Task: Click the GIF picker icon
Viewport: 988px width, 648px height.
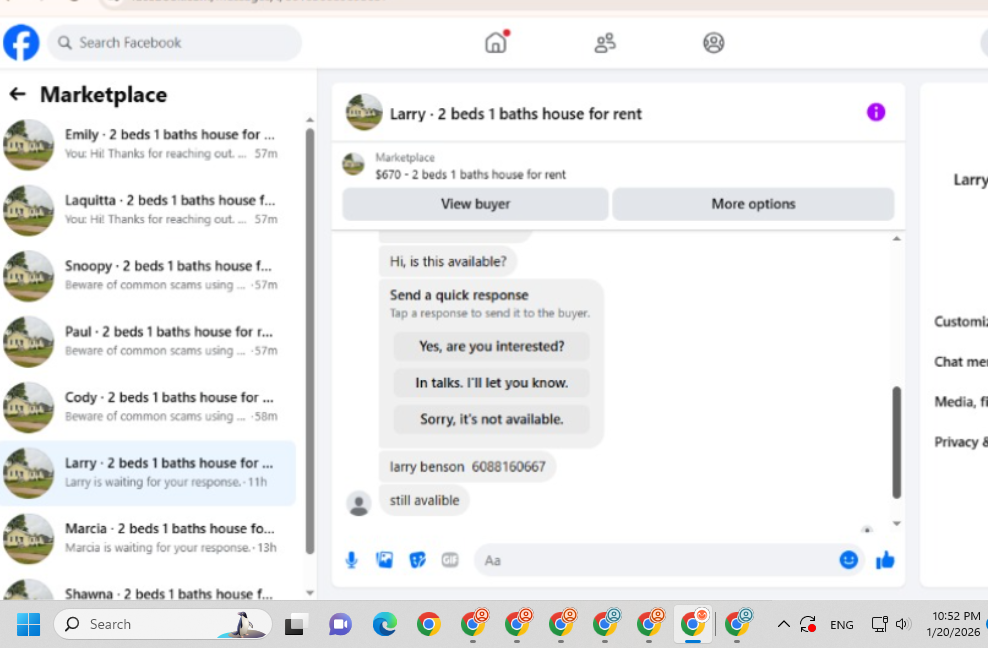Action: point(450,560)
